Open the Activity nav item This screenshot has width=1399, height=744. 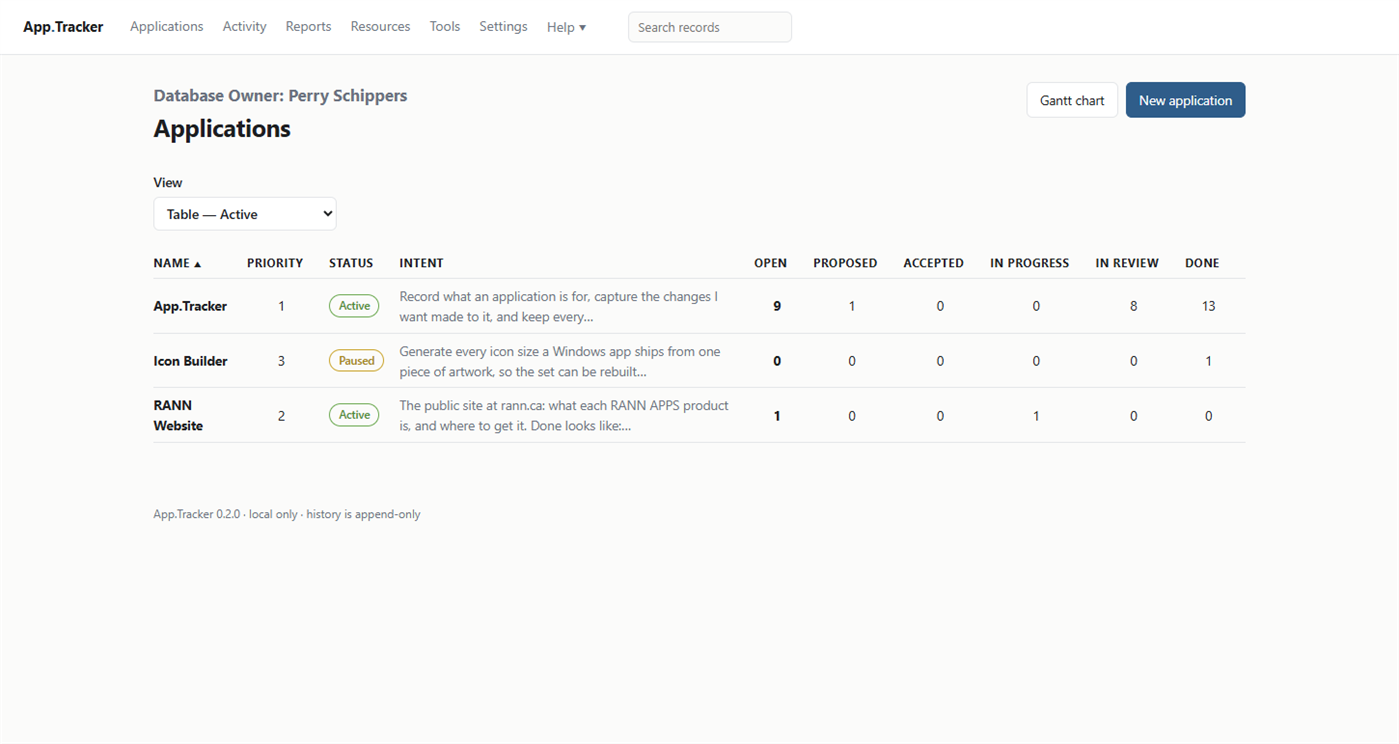[x=244, y=27]
